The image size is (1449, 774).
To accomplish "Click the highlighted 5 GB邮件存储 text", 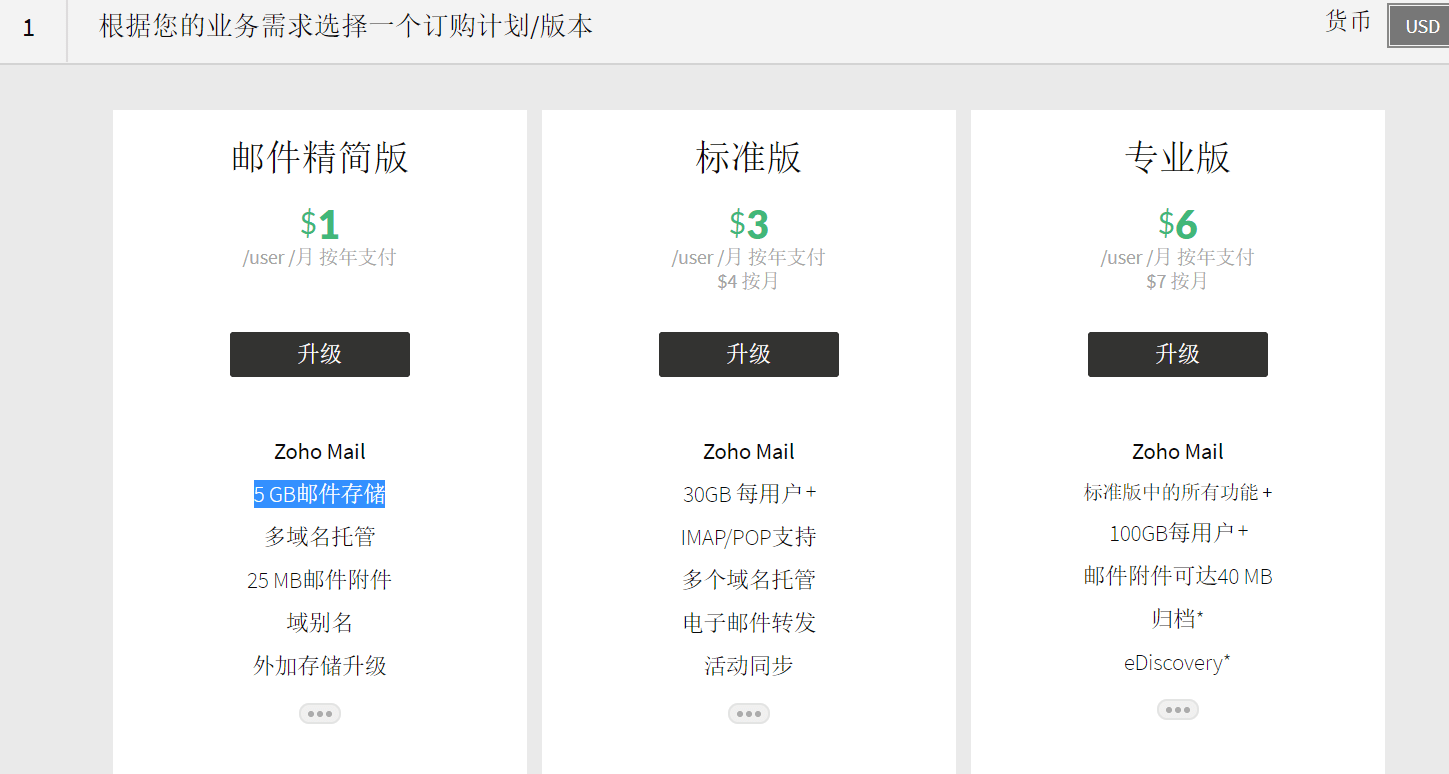I will 320,494.
